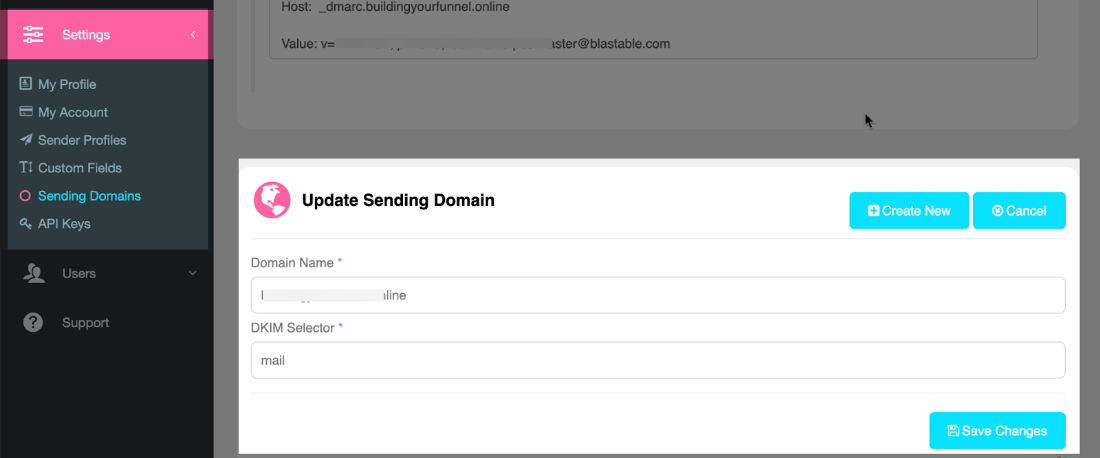Click the Support question mark icon
The height and width of the screenshot is (458, 1100).
click(x=33, y=323)
